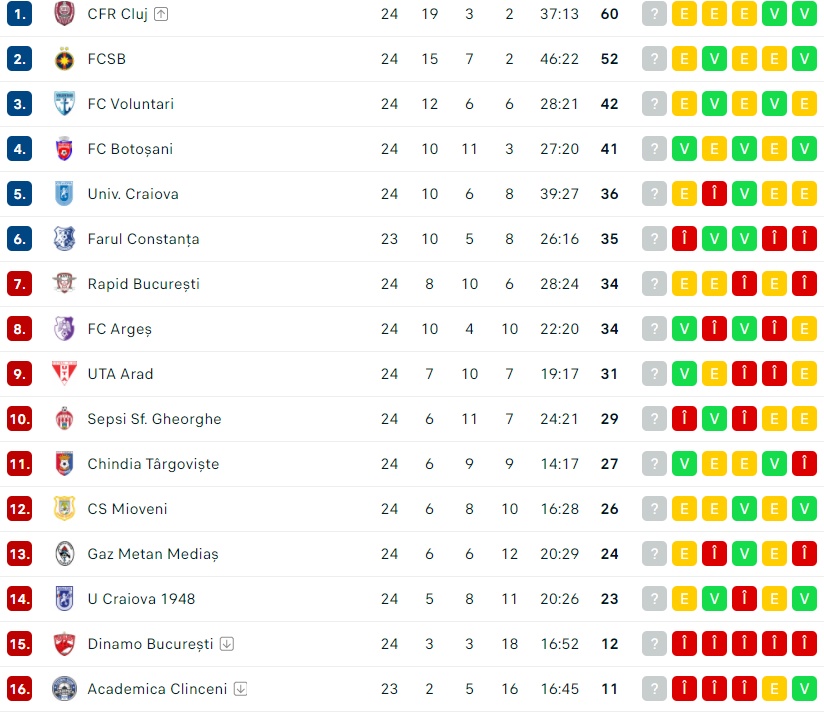Click the CFR Cluj club crest
Screen dimensions: 824x715
pyautogui.click(x=64, y=14)
